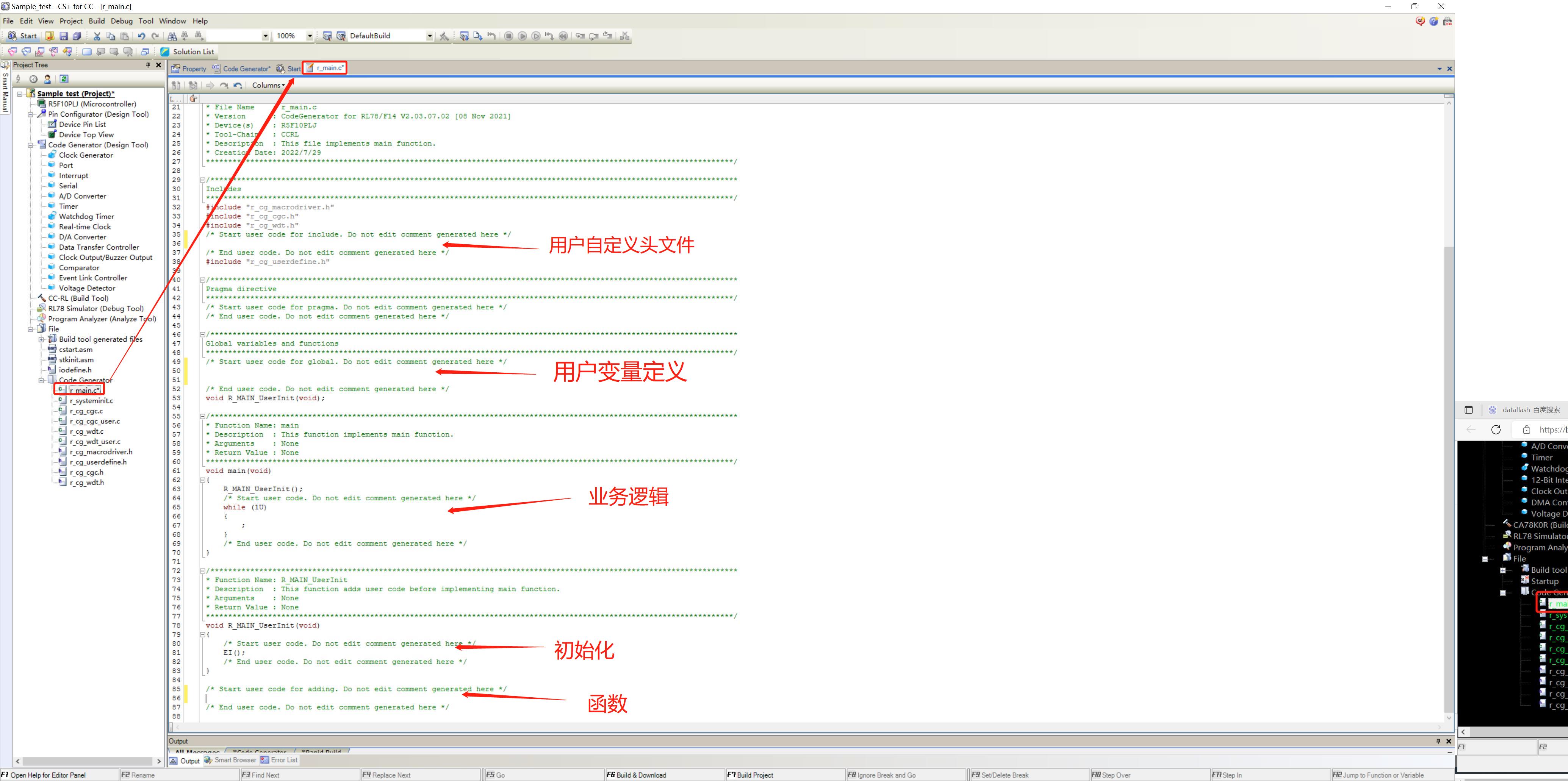The image size is (1568, 781).
Task: Open the Edit menu
Action: pos(26,21)
